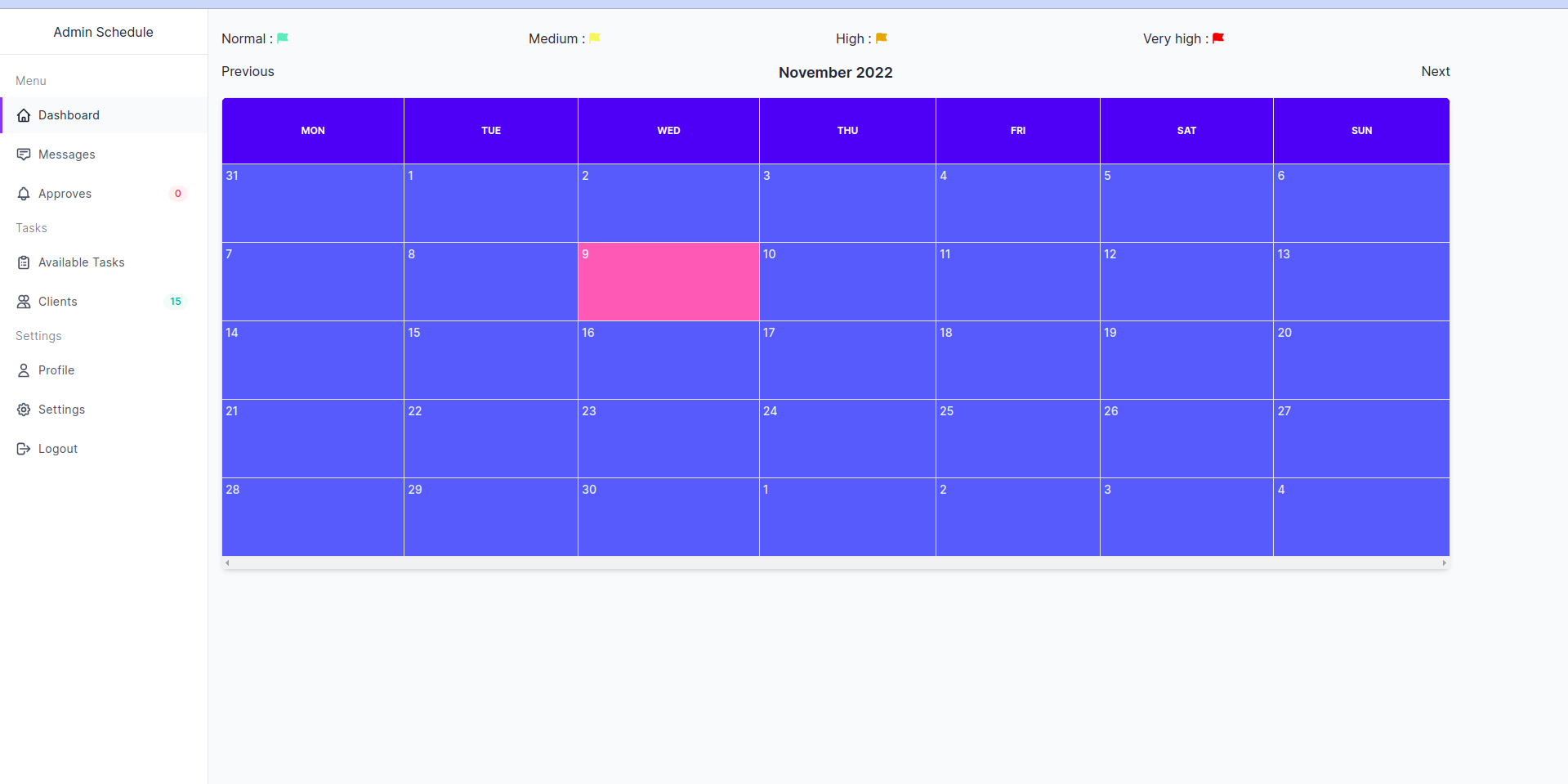This screenshot has height=784, width=1568.
Task: Select day 5 calendar cell
Action: pos(1186,203)
